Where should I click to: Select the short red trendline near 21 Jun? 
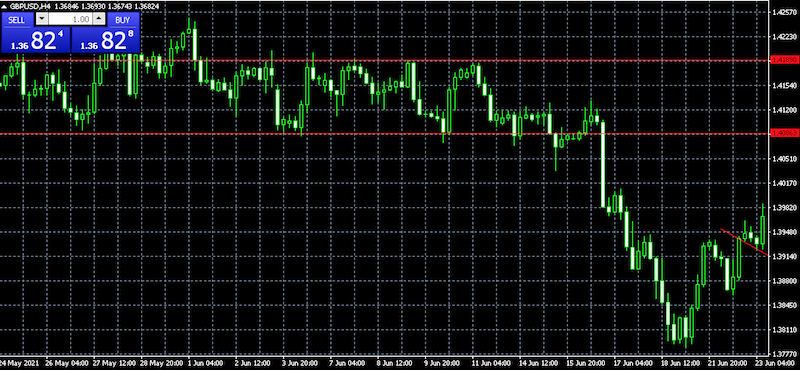click(744, 242)
